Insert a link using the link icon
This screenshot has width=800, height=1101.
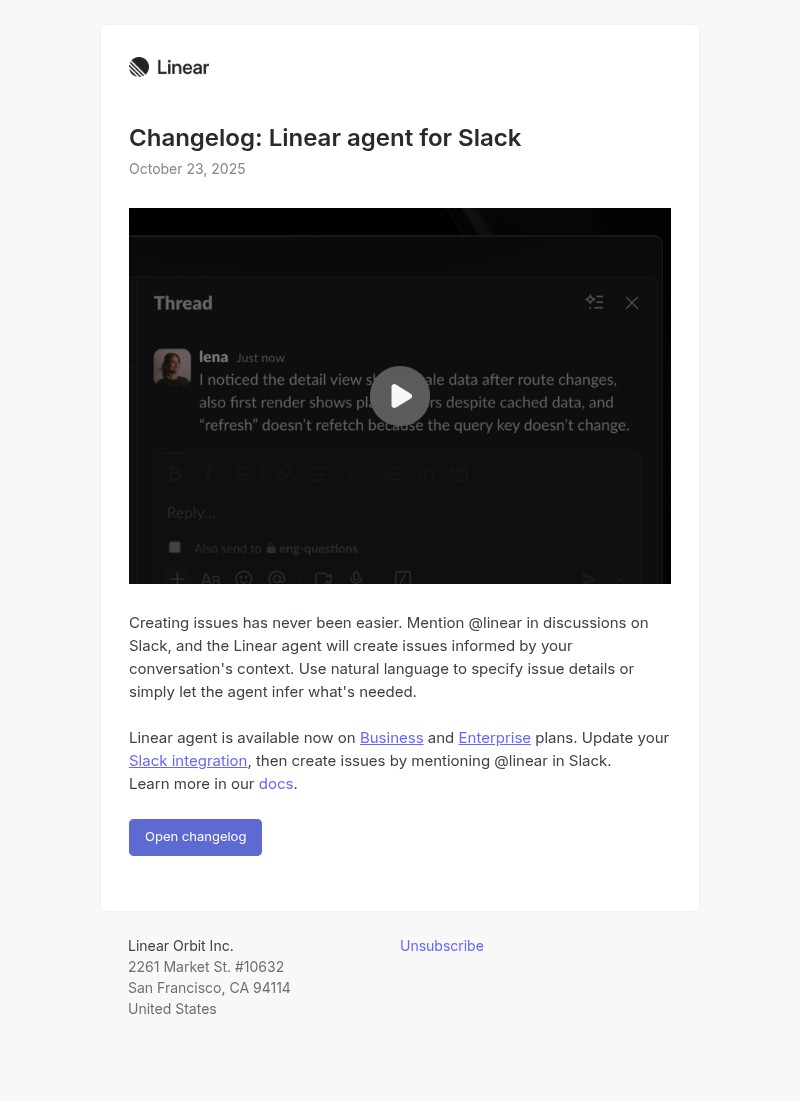pos(283,473)
